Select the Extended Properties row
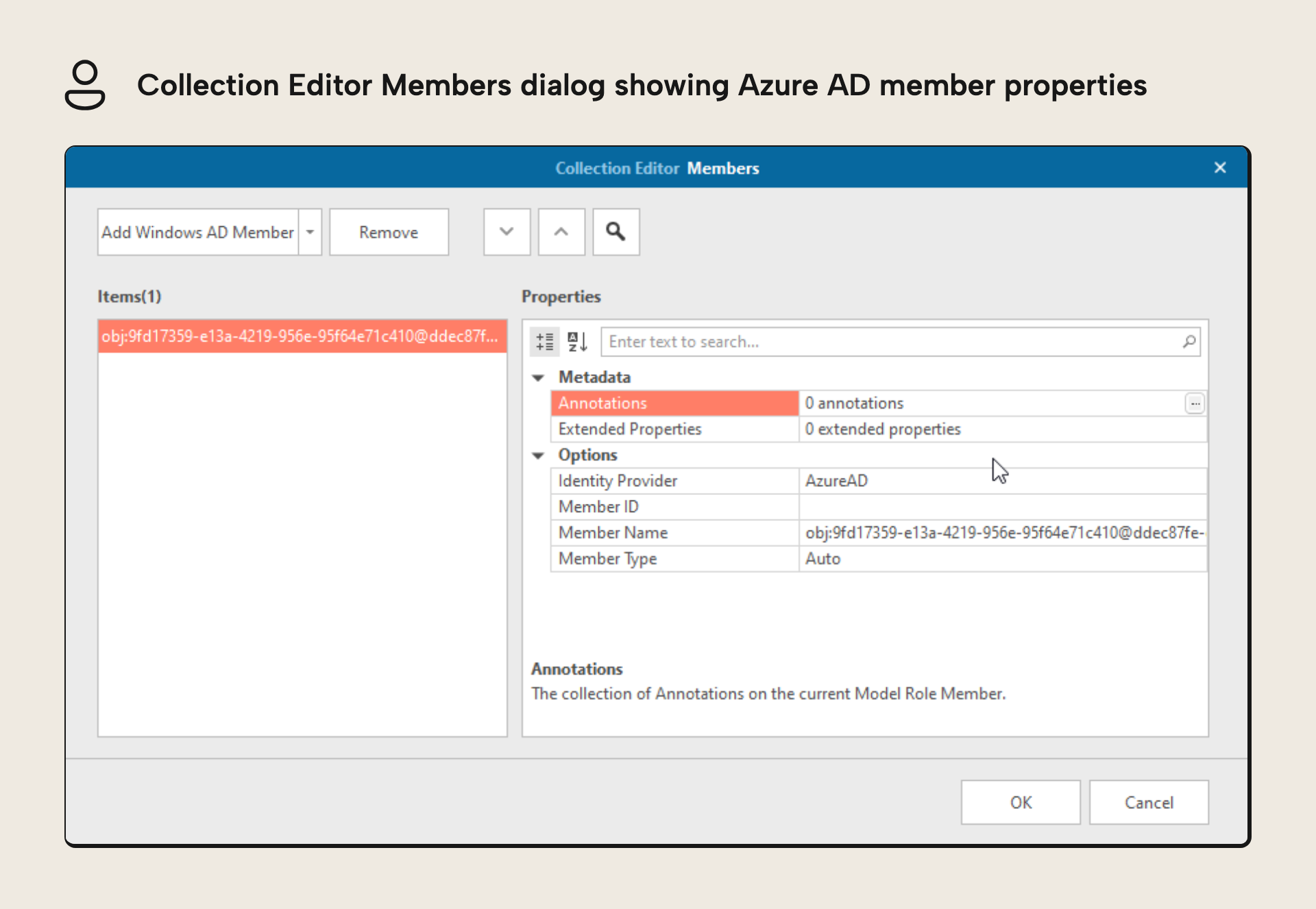Image resolution: width=1316 pixels, height=909 pixels. point(674,429)
